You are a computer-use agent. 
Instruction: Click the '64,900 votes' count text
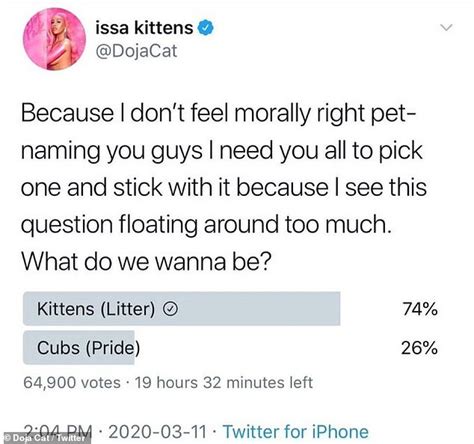point(72,383)
